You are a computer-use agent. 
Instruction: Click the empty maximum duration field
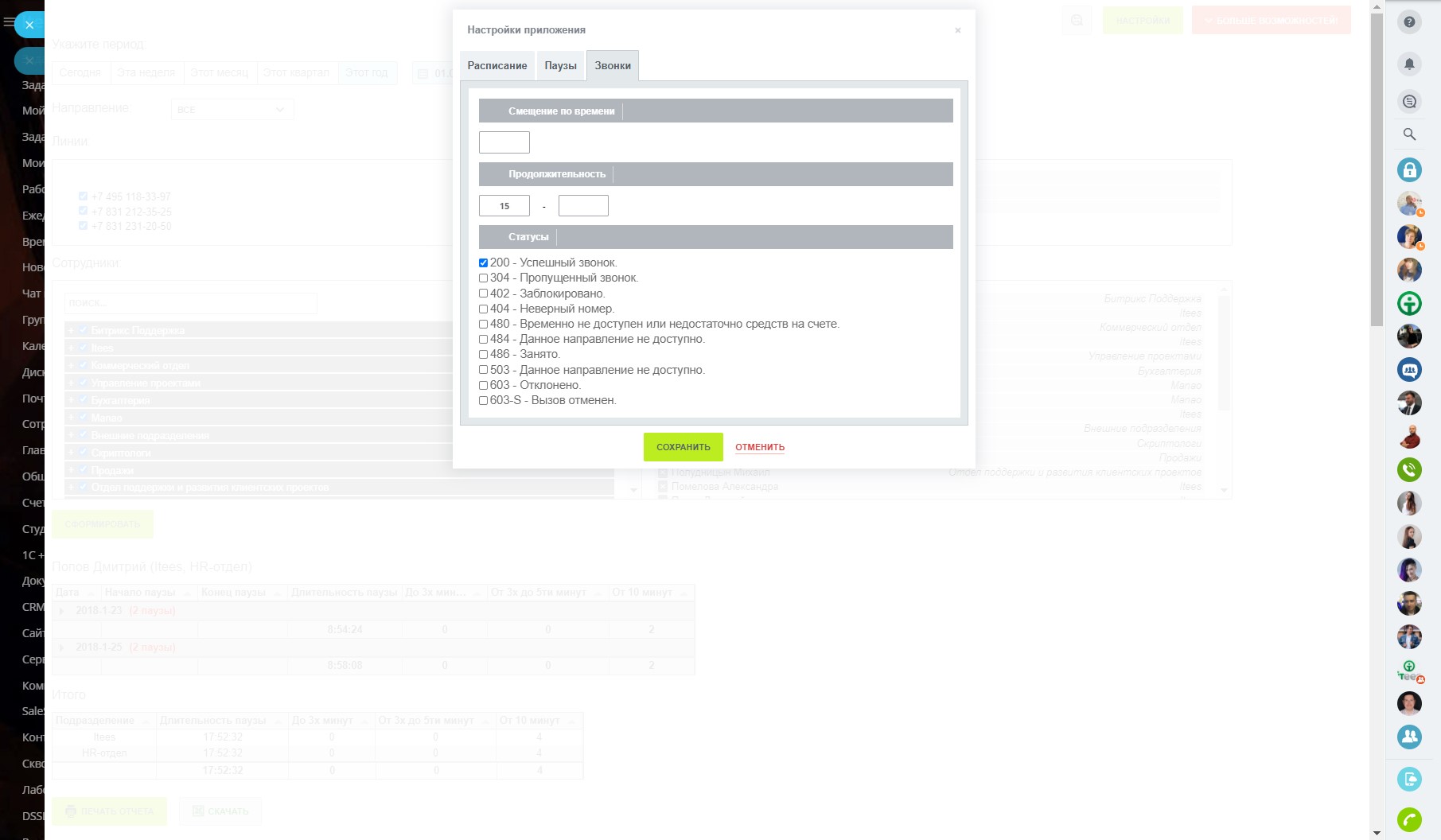click(x=583, y=206)
